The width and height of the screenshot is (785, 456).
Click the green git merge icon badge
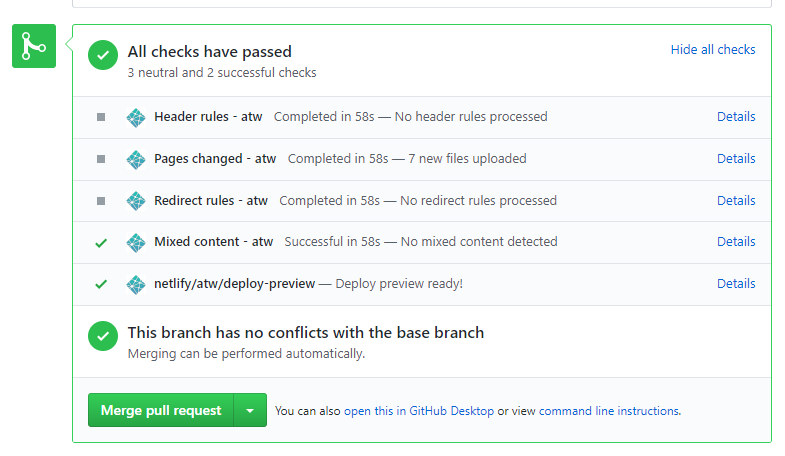pyautogui.click(x=34, y=46)
